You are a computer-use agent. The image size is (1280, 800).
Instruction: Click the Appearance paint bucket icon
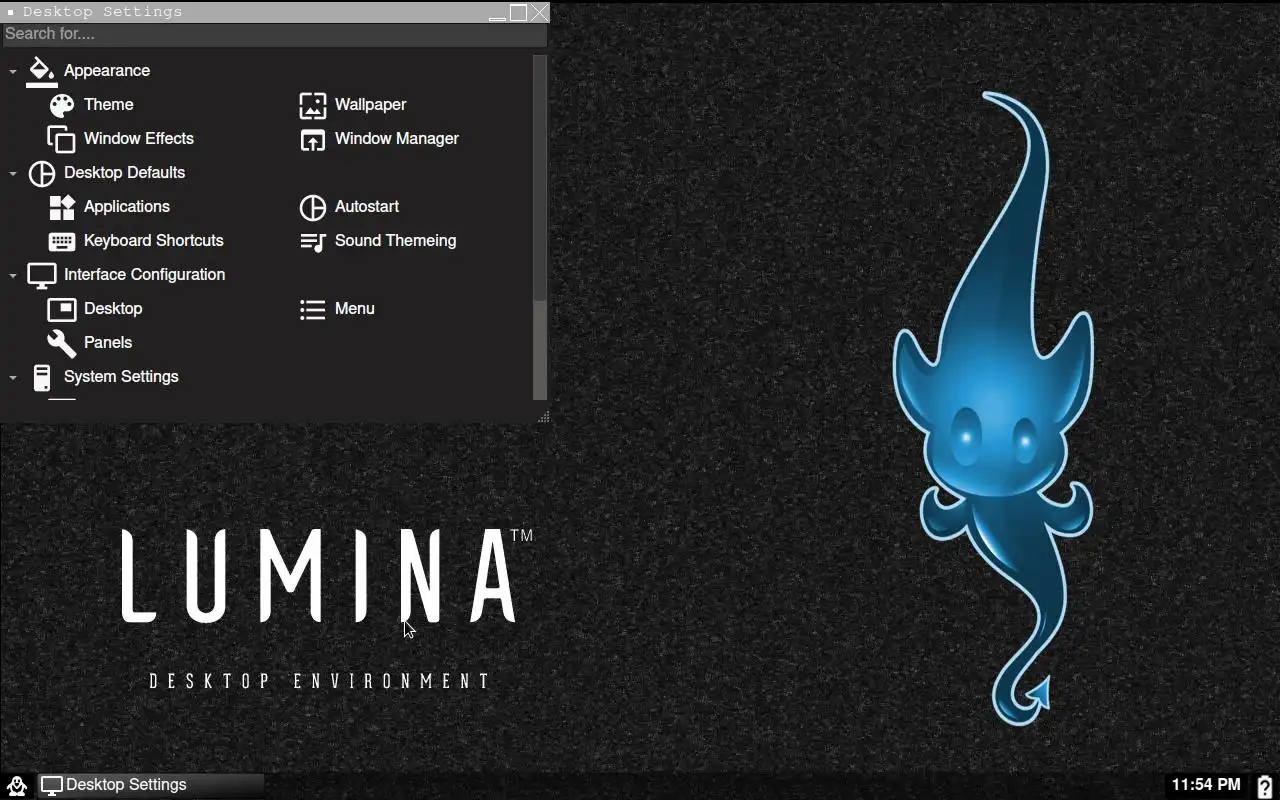(x=41, y=71)
